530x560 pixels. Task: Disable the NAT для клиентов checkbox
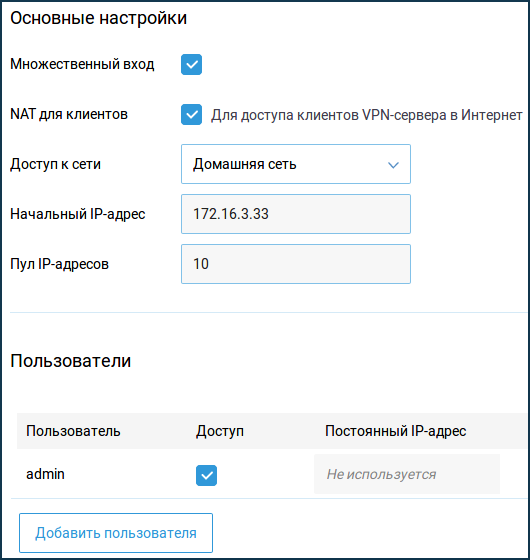191,115
